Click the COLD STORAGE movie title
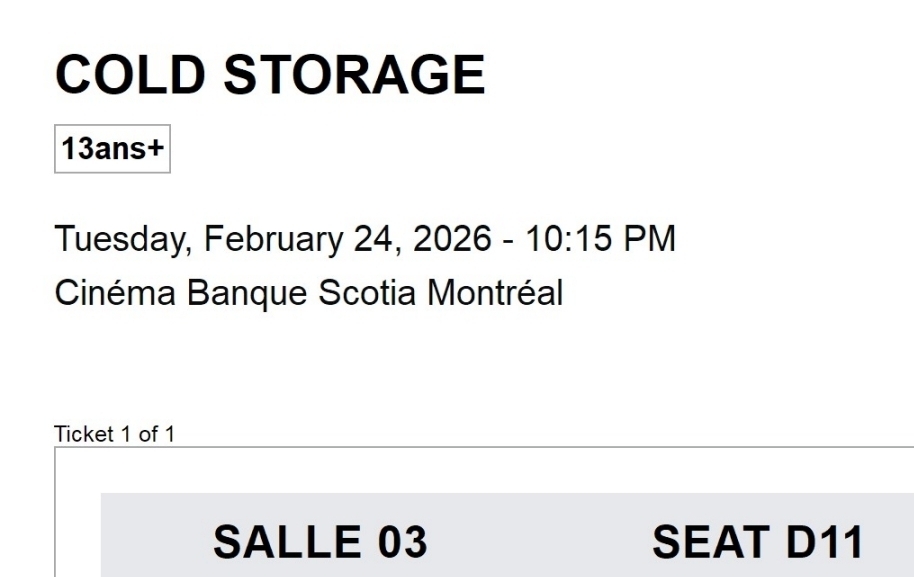 pos(270,76)
